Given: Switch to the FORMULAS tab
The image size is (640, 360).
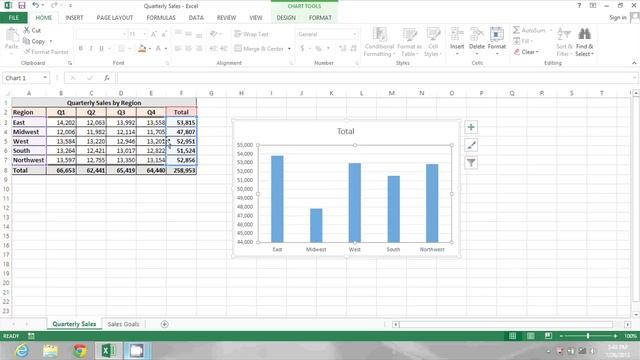Looking at the screenshot, I should (161, 18).
